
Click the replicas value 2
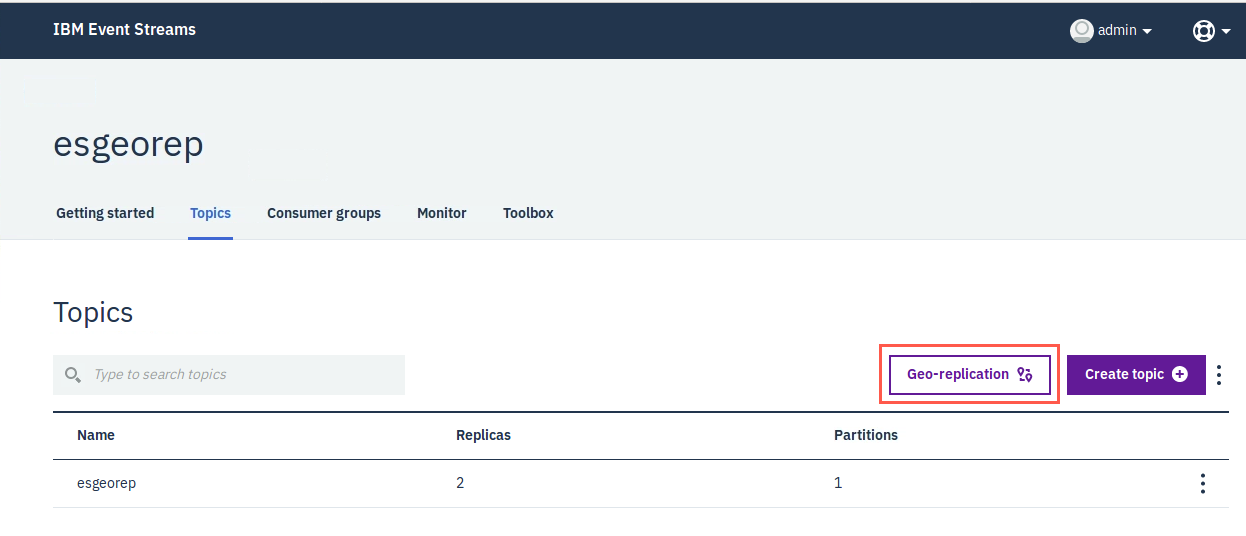coord(460,483)
